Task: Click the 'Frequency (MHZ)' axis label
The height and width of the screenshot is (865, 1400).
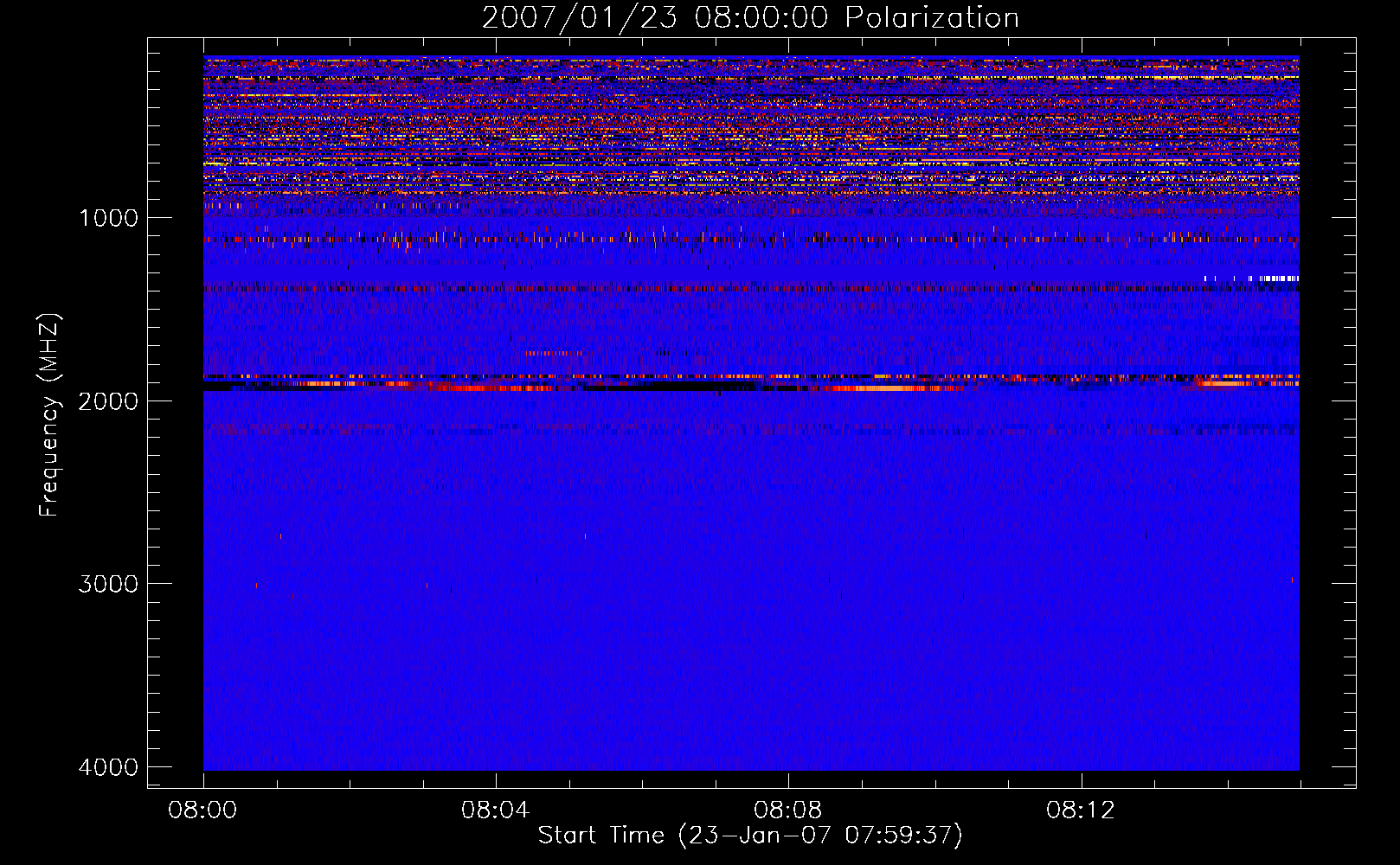Action: point(49,415)
